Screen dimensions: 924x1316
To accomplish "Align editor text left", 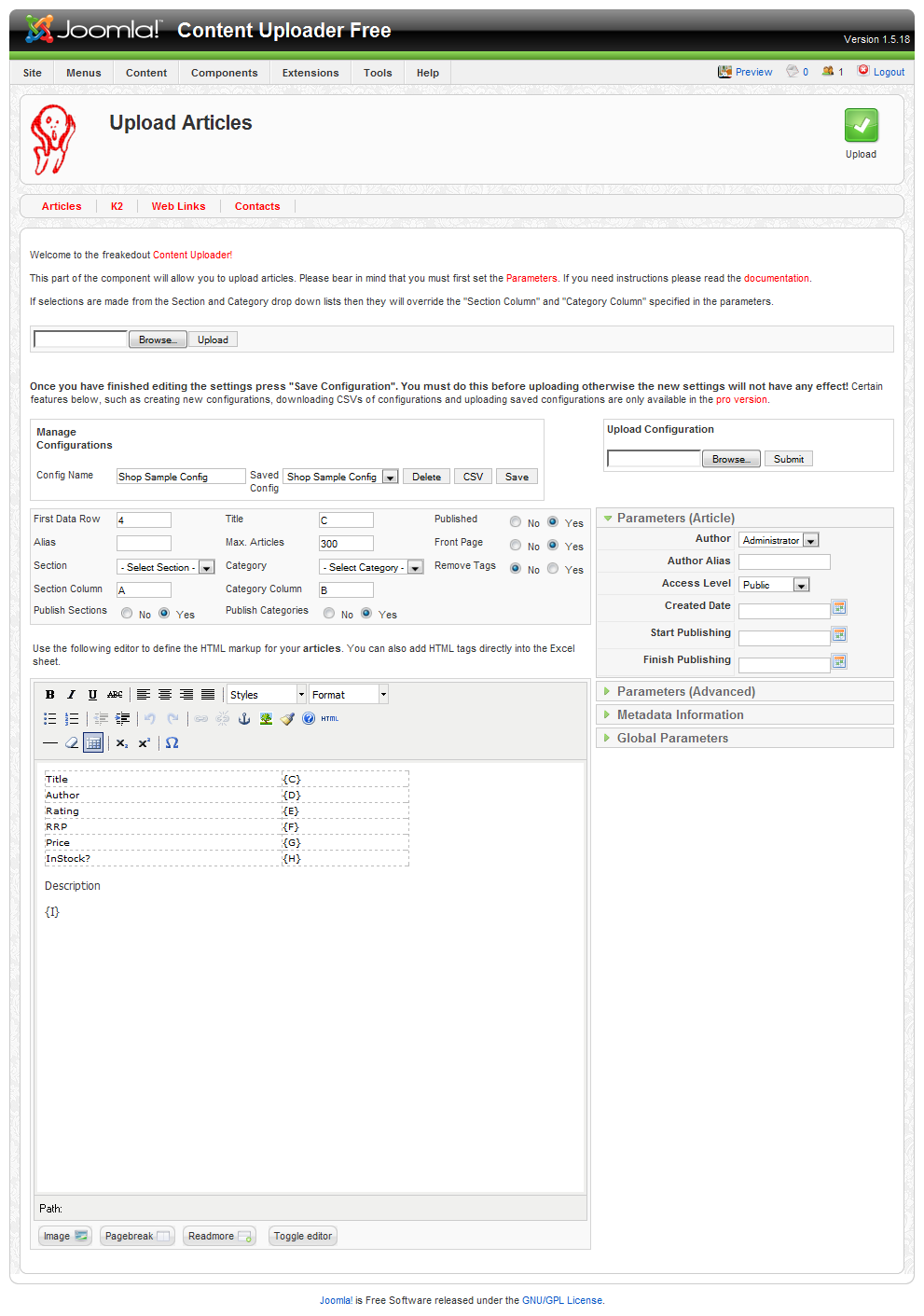I will 144,694.
